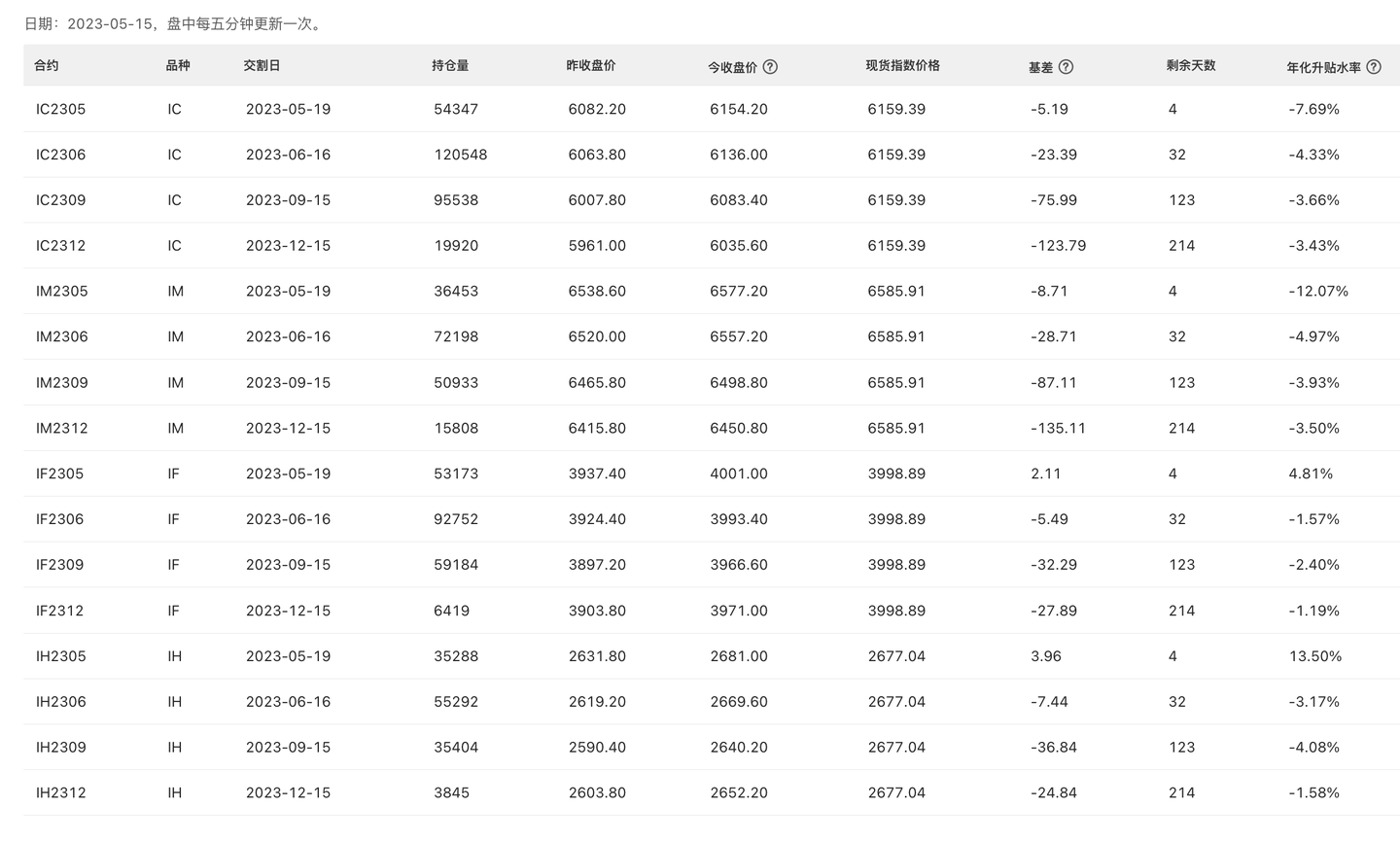This screenshot has height=842, width=1400.
Task: Click the IM2305 discount rate -12.07%
Action: [x=1317, y=291]
